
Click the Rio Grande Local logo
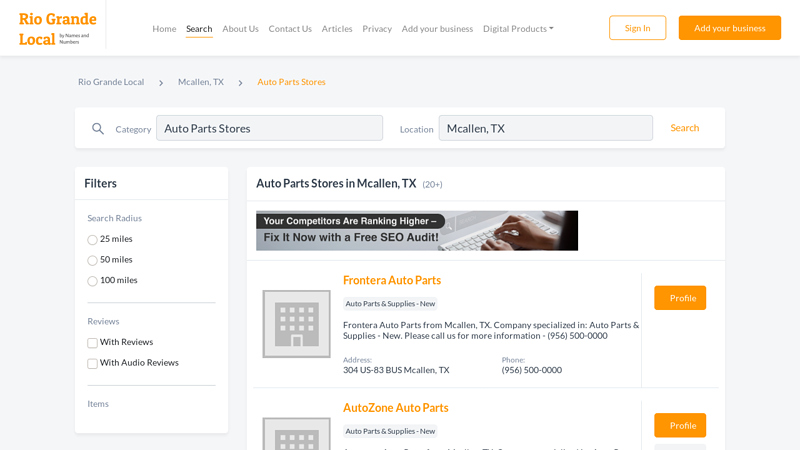(x=57, y=29)
